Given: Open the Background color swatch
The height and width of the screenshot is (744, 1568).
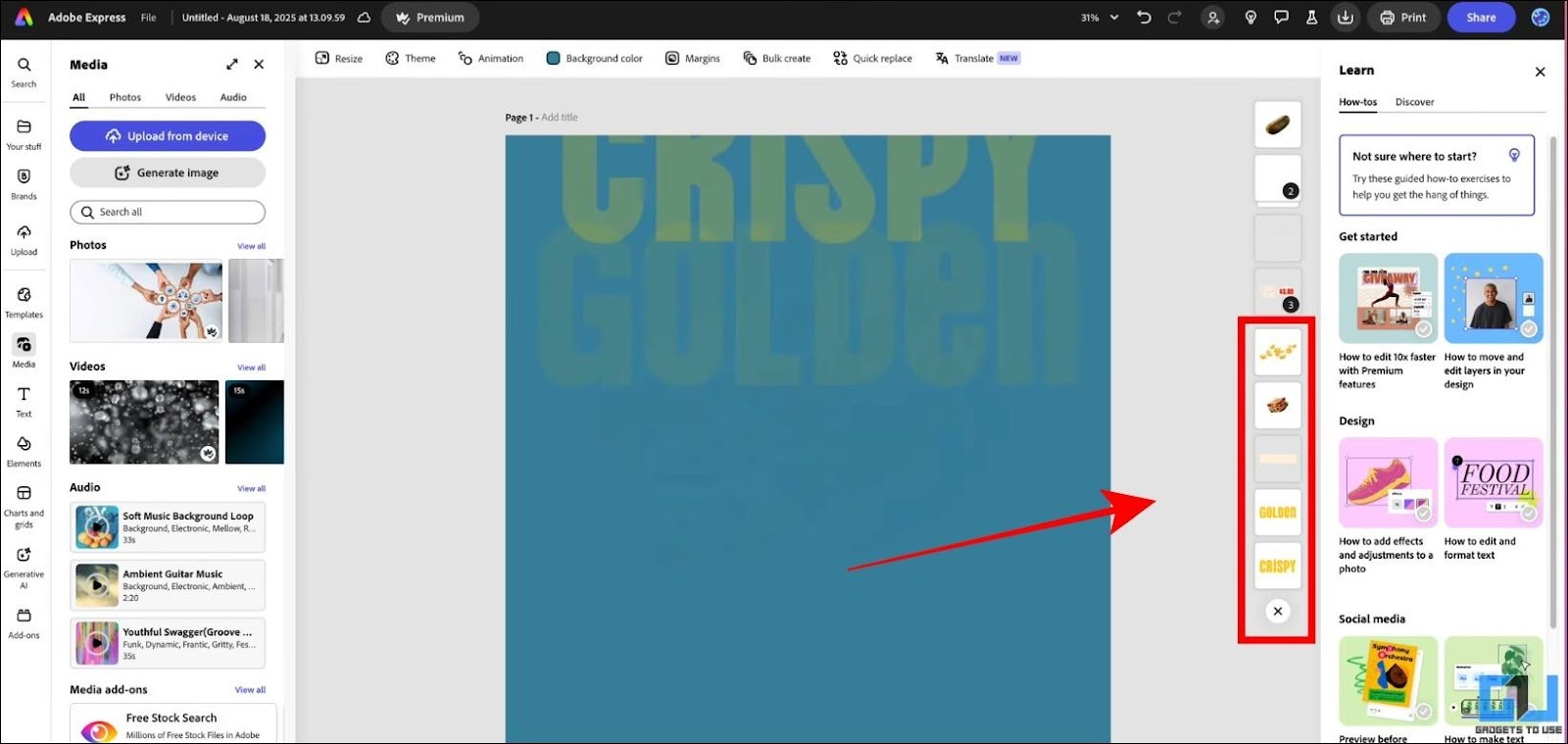Looking at the screenshot, I should pos(553,59).
